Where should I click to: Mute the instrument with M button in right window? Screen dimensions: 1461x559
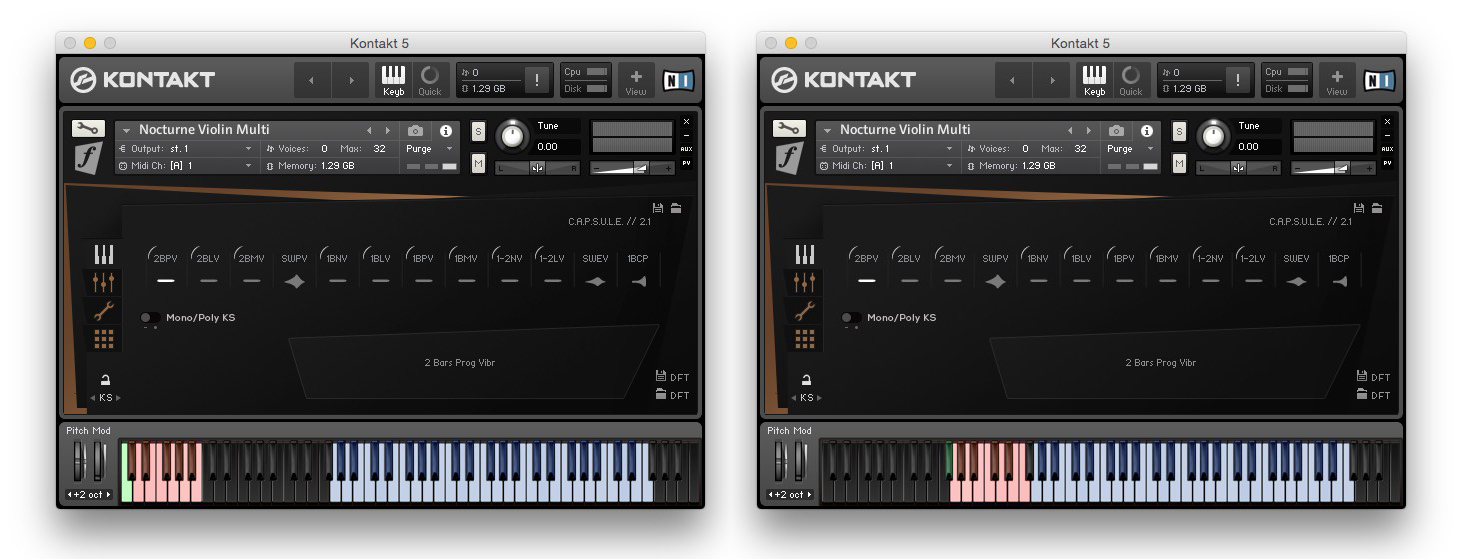pyautogui.click(x=1179, y=163)
